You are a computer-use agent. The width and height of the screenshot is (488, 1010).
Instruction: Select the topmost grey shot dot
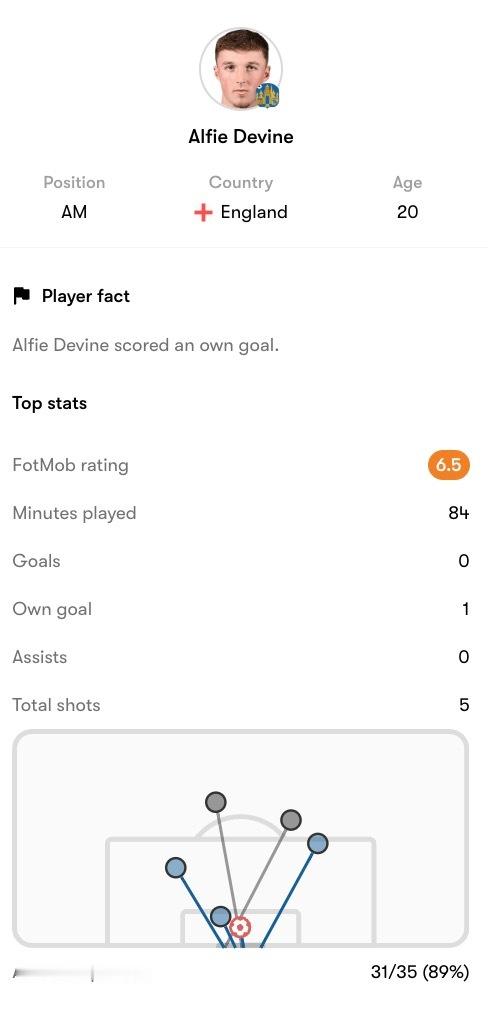[x=216, y=803]
